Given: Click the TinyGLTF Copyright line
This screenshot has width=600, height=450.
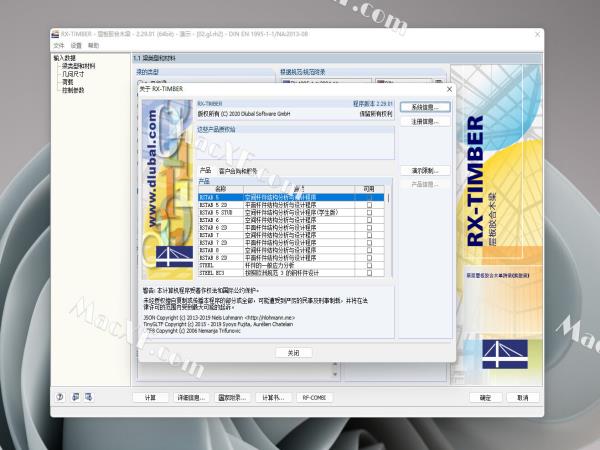Looking at the screenshot, I should pos(218,324).
